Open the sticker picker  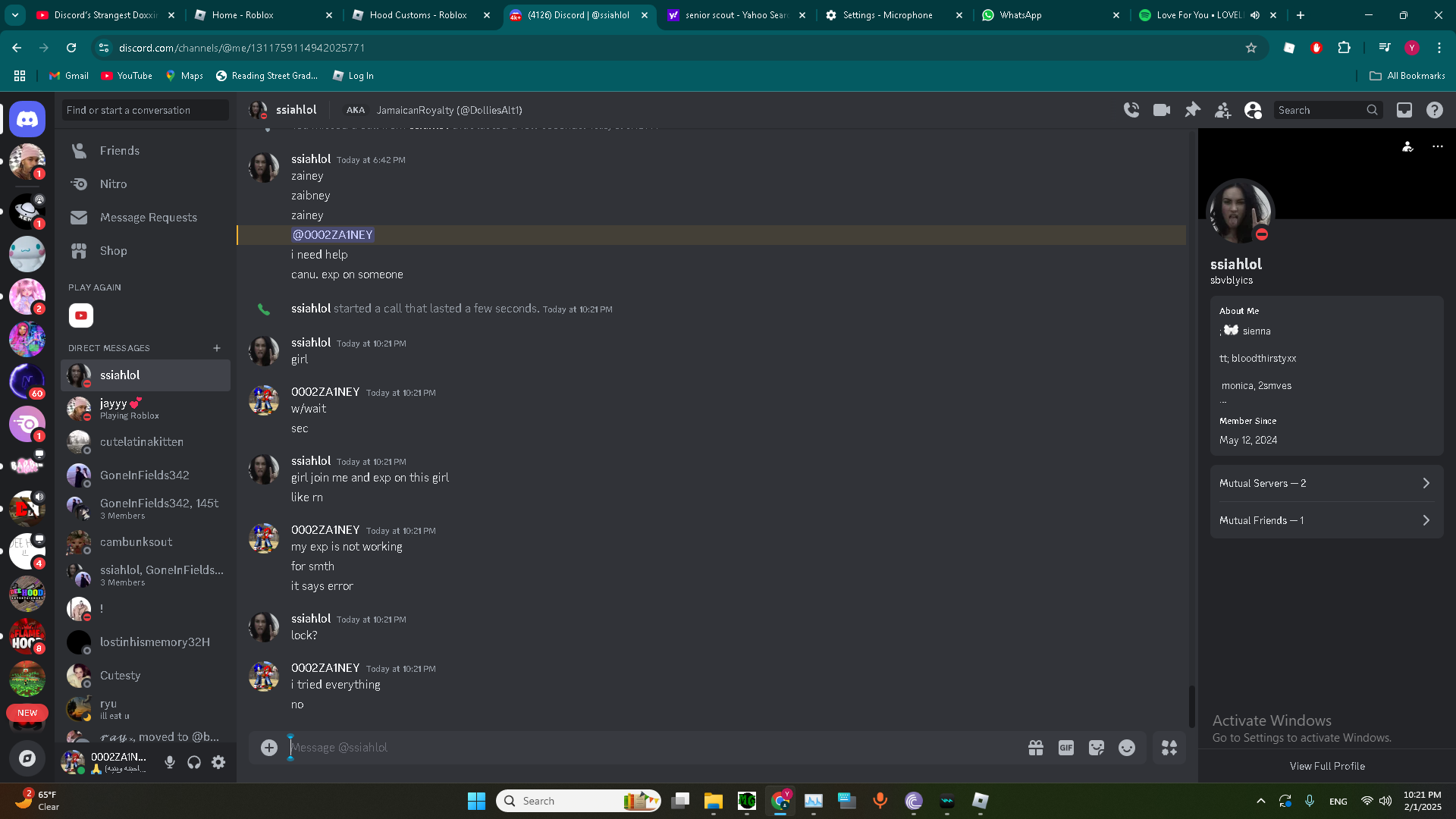point(1096,748)
